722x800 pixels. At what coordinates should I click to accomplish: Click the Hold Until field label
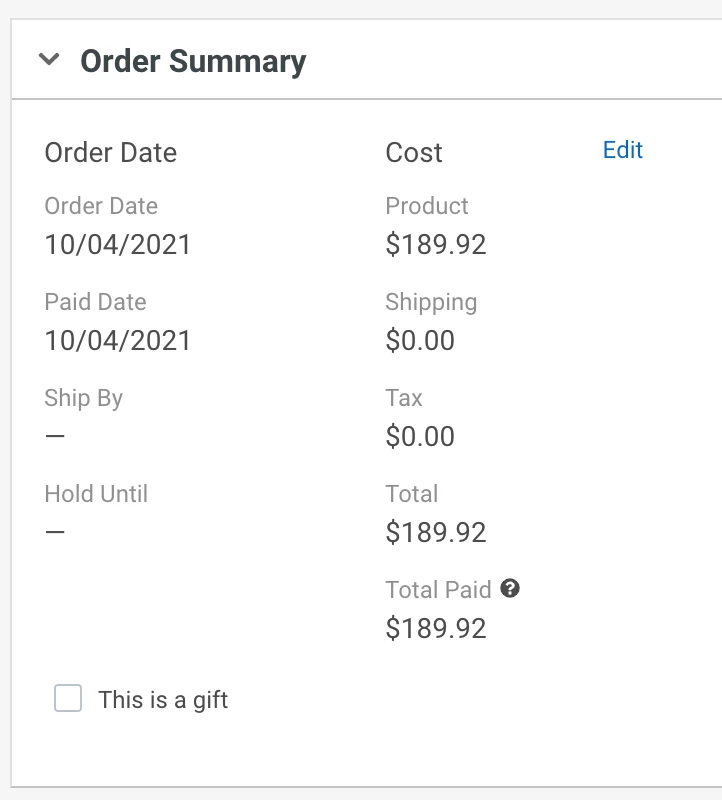click(96, 494)
